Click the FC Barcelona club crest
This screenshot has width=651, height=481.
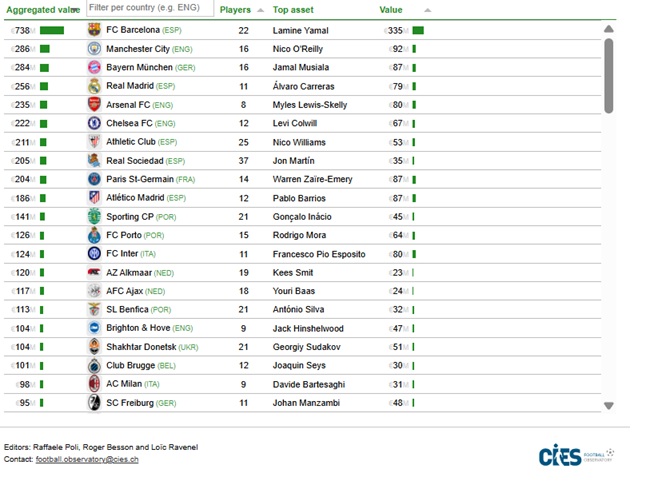coord(94,30)
